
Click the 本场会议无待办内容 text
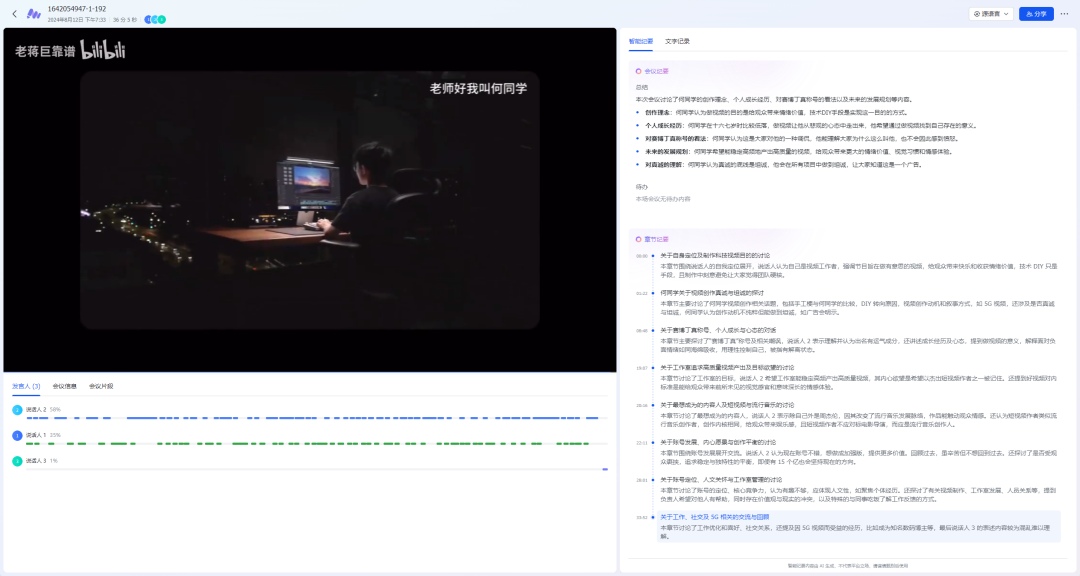pyautogui.click(x=663, y=199)
